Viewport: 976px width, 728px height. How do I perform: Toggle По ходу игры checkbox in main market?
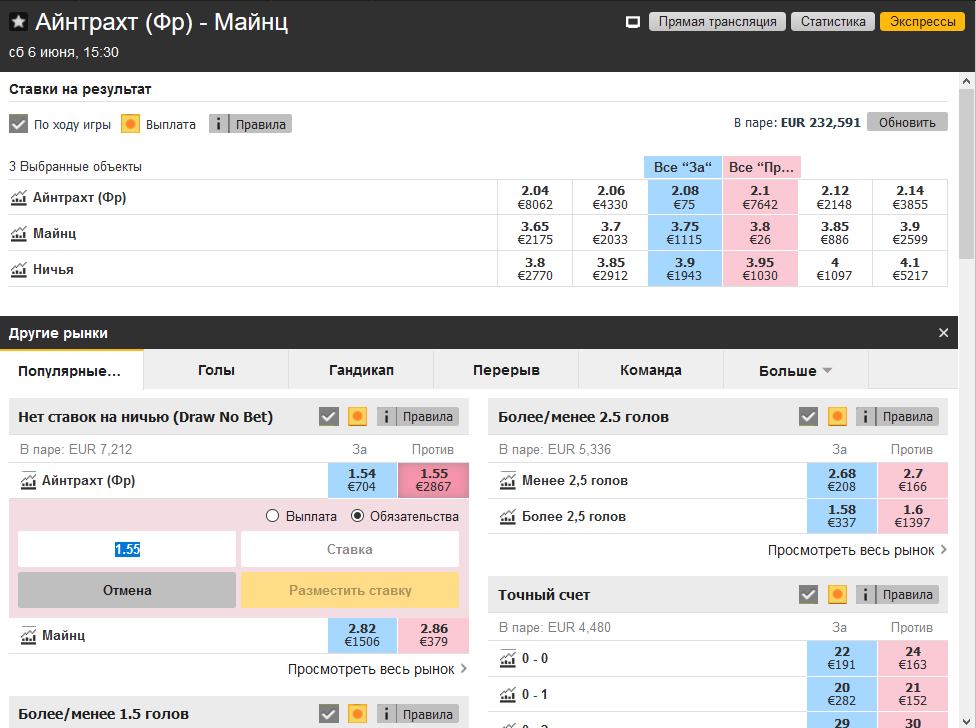click(19, 124)
